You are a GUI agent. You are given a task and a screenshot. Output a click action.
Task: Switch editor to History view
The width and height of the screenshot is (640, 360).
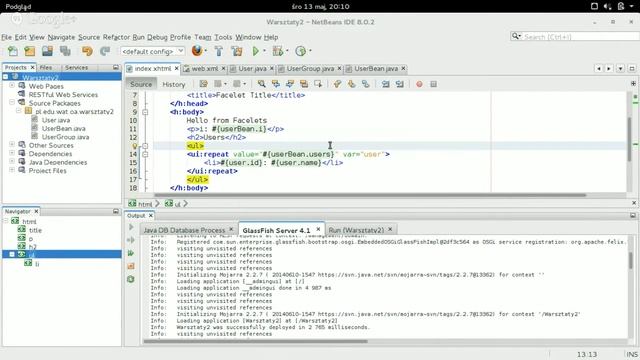point(173,84)
